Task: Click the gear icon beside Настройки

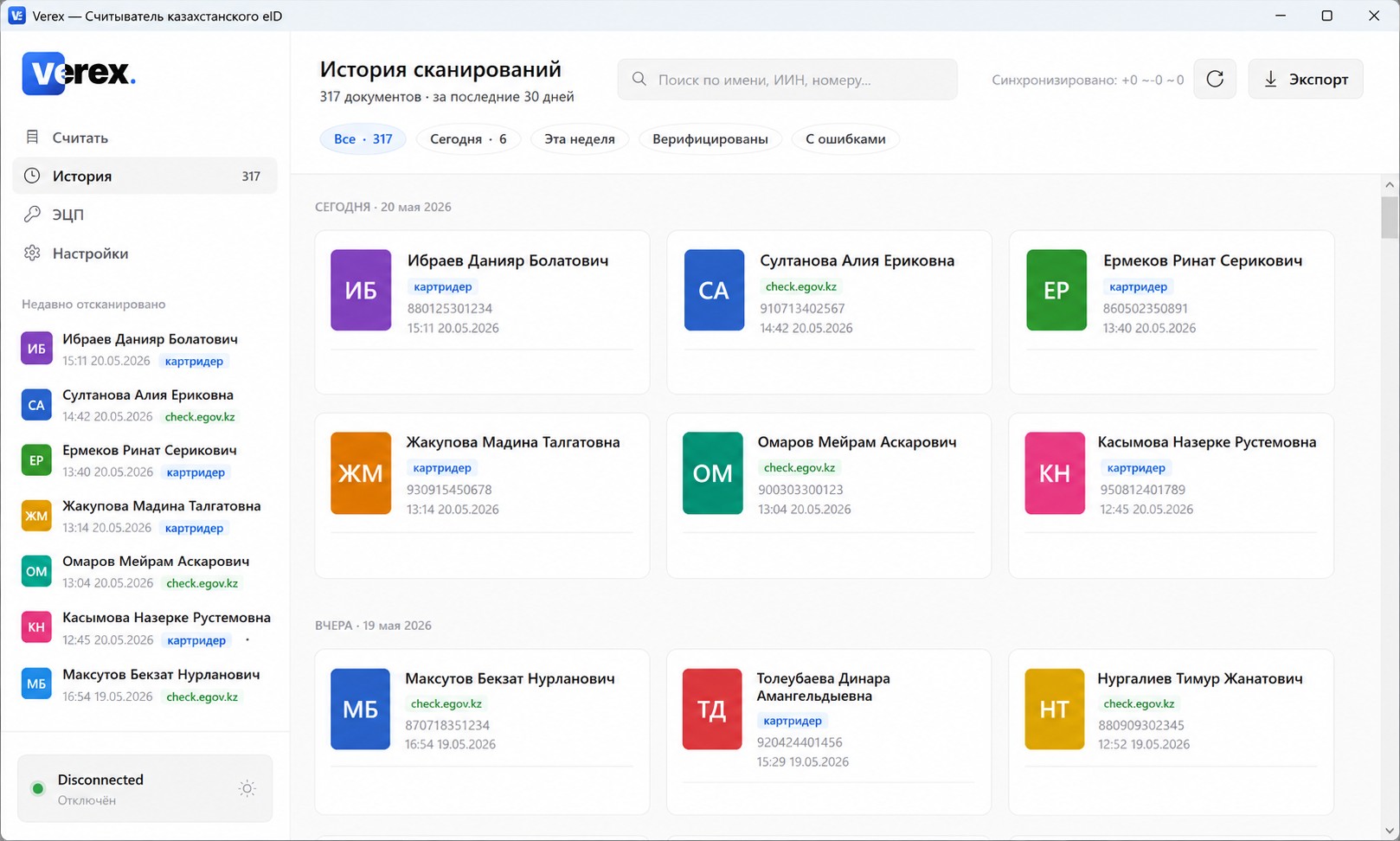Action: (32, 253)
